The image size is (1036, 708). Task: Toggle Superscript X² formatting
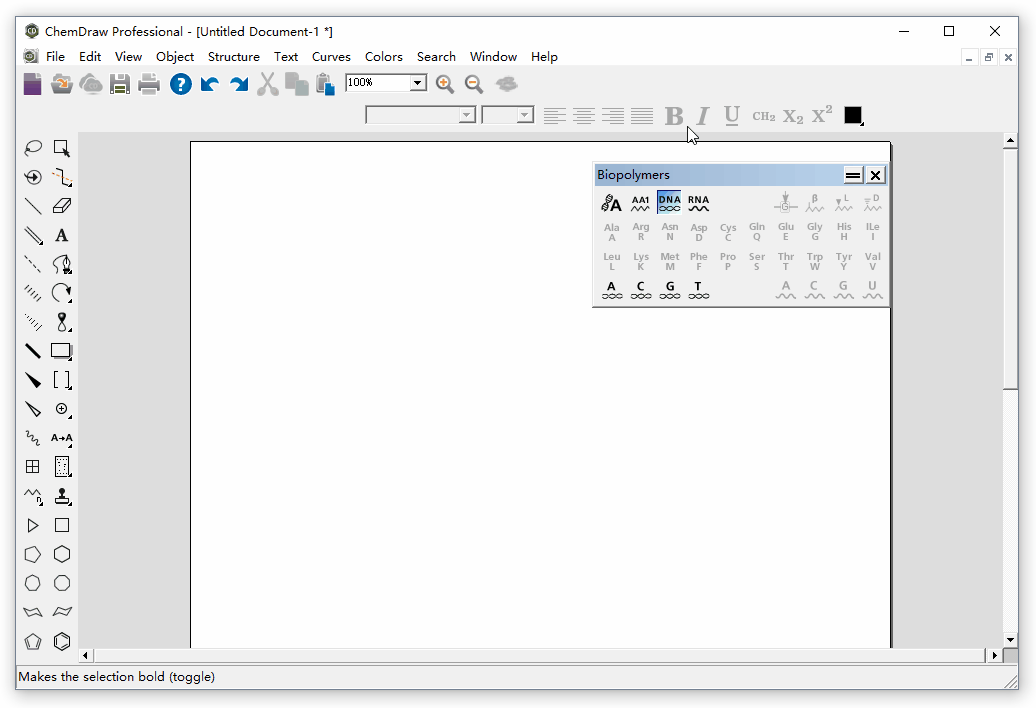(x=822, y=115)
